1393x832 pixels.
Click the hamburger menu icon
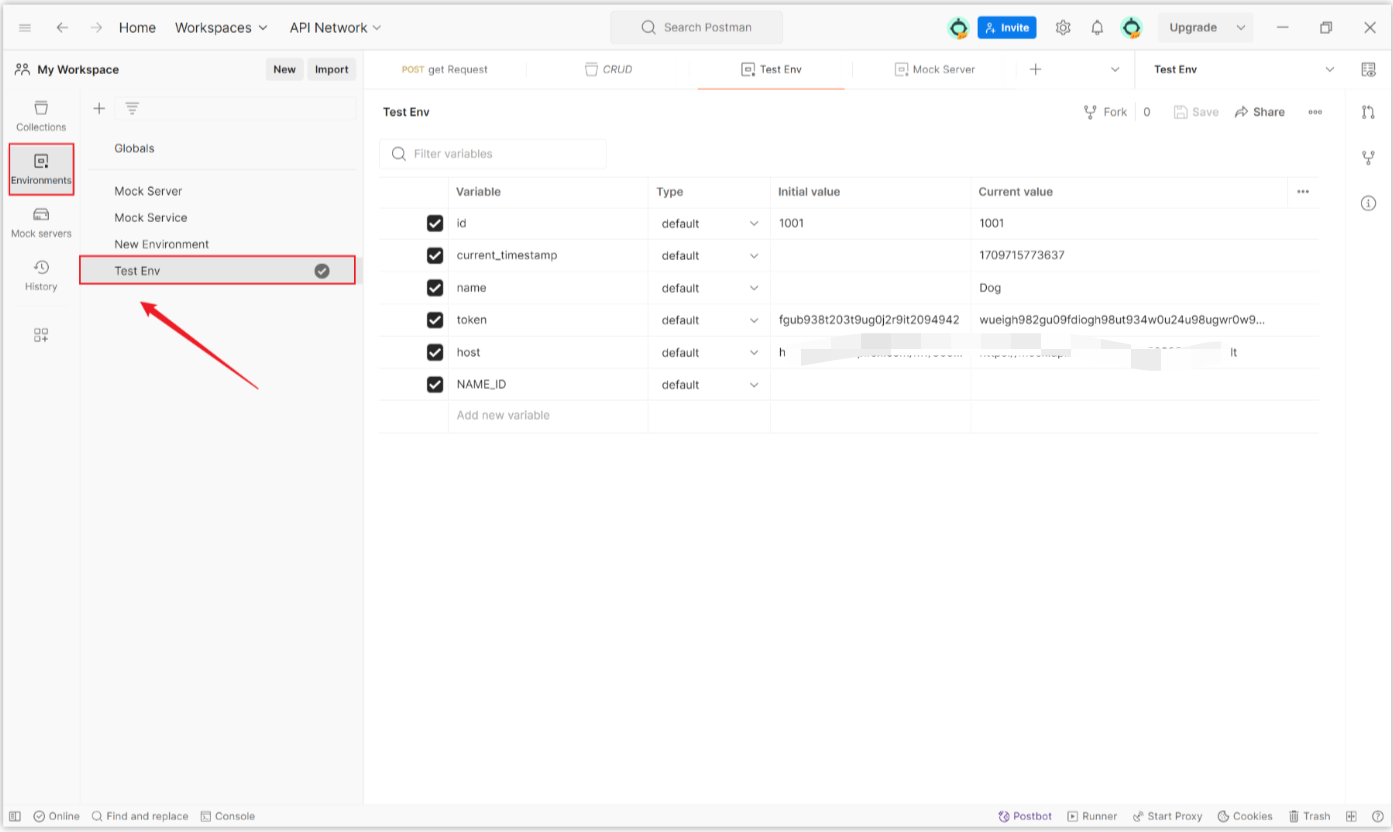25,28
